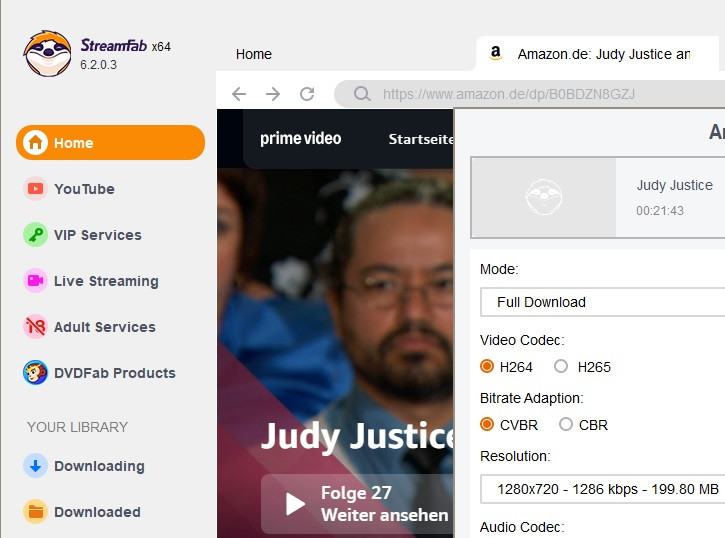Click the Judy Justice video thumbnail placeholder

point(544,197)
